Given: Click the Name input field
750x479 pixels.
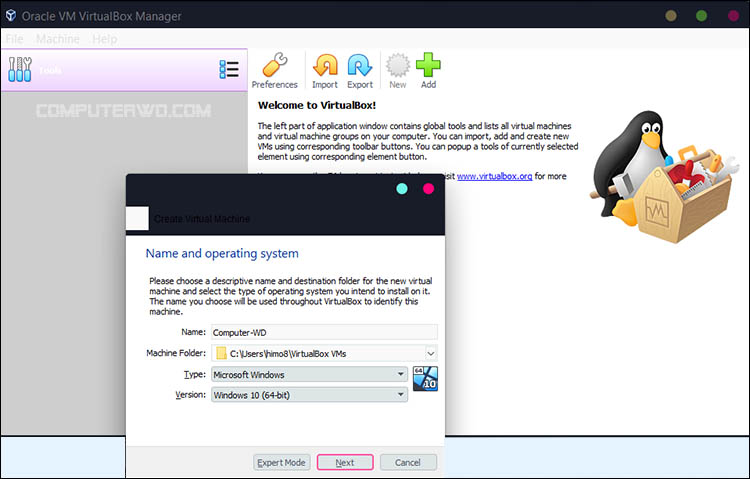Looking at the screenshot, I should tap(324, 332).
